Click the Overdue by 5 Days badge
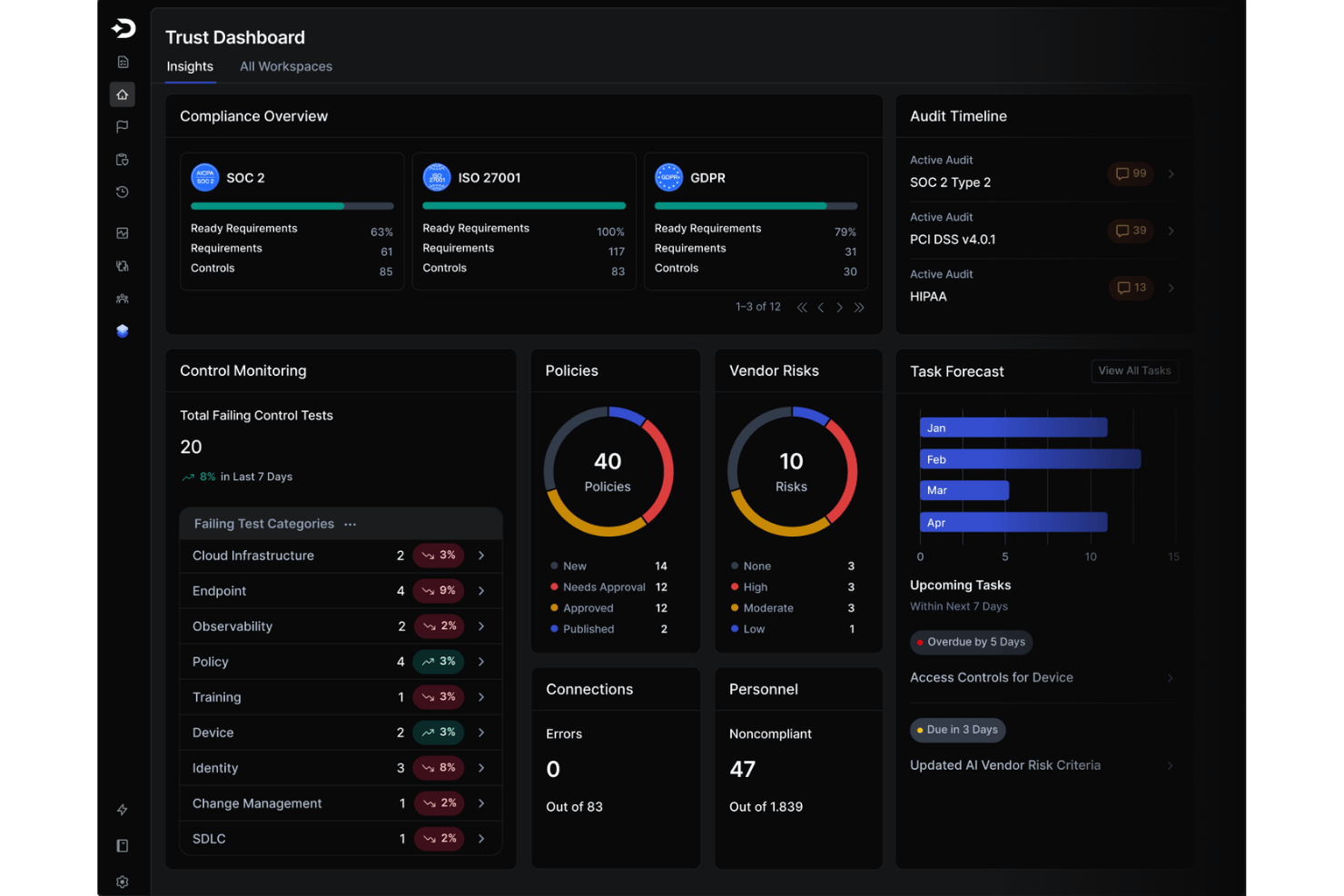The width and height of the screenshot is (1344, 896). pos(971,642)
